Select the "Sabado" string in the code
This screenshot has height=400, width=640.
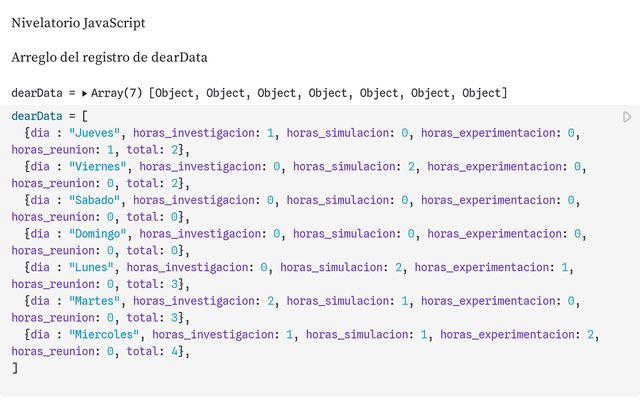[x=94, y=200]
